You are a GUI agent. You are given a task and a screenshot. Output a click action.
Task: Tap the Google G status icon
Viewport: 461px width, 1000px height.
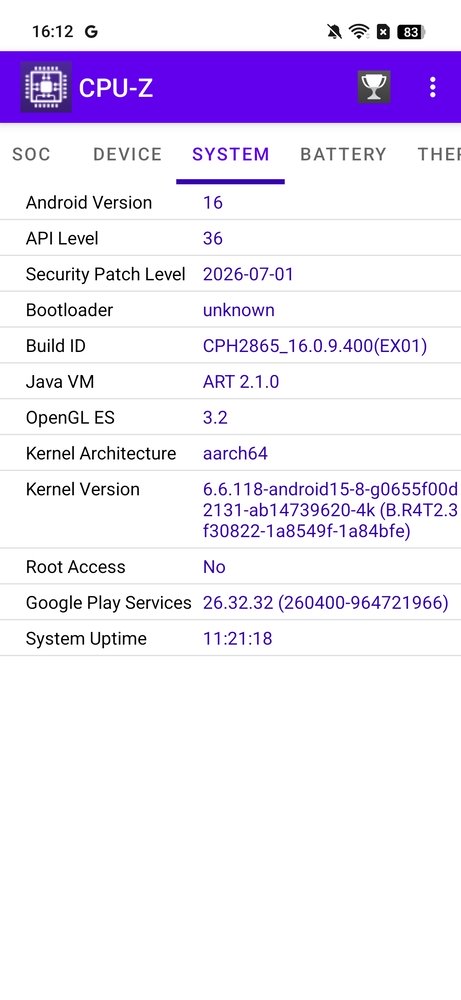(91, 31)
